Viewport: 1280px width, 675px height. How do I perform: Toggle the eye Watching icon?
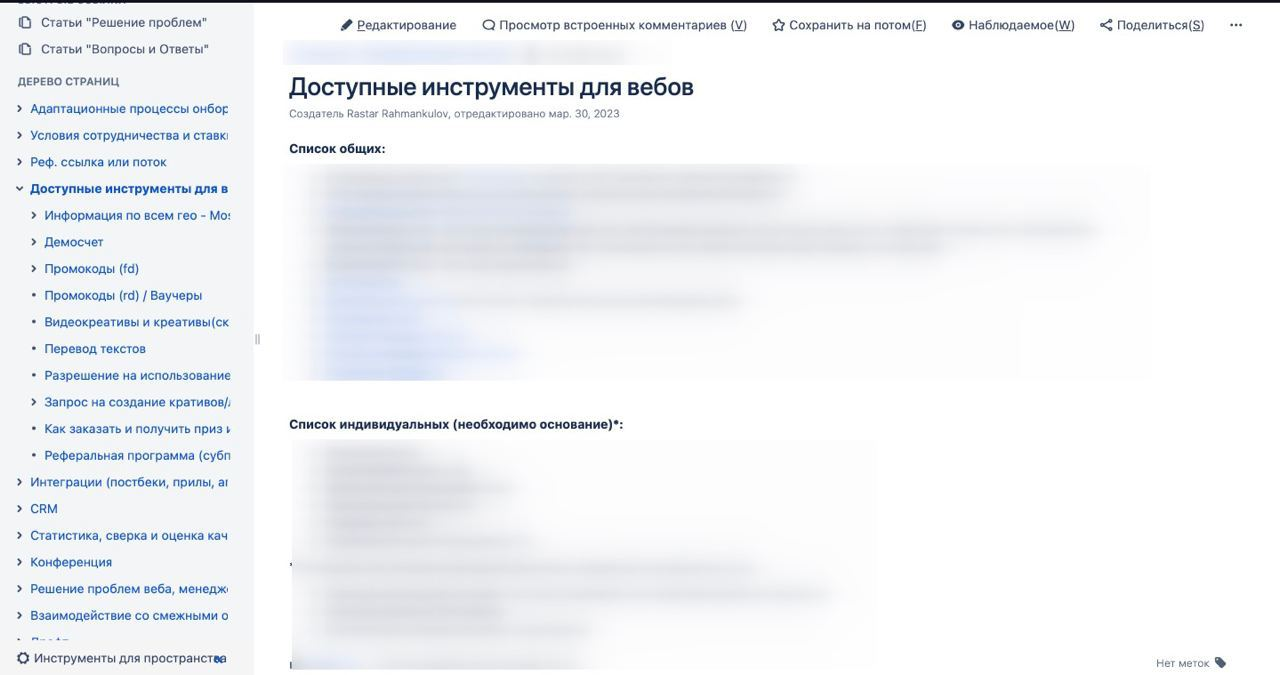click(958, 25)
